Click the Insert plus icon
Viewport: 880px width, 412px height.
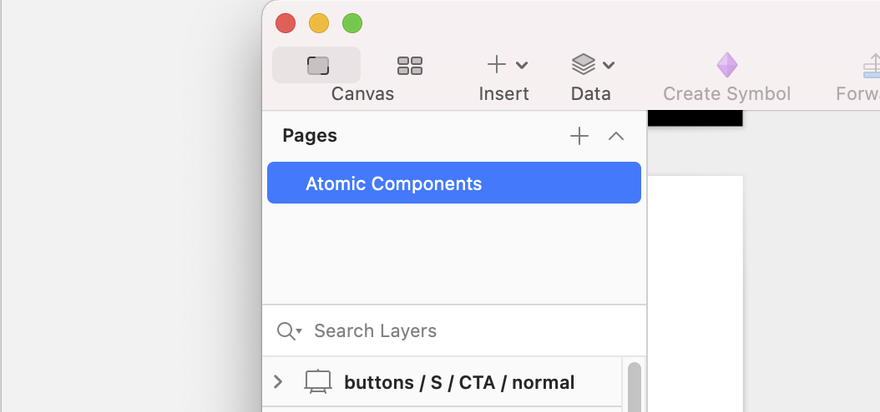(x=497, y=65)
